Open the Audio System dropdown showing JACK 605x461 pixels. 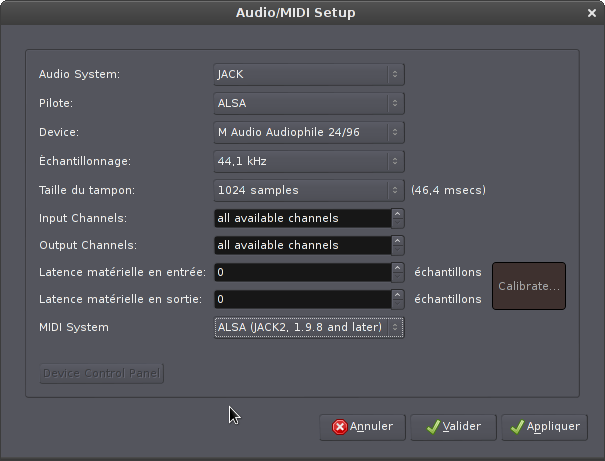point(309,74)
